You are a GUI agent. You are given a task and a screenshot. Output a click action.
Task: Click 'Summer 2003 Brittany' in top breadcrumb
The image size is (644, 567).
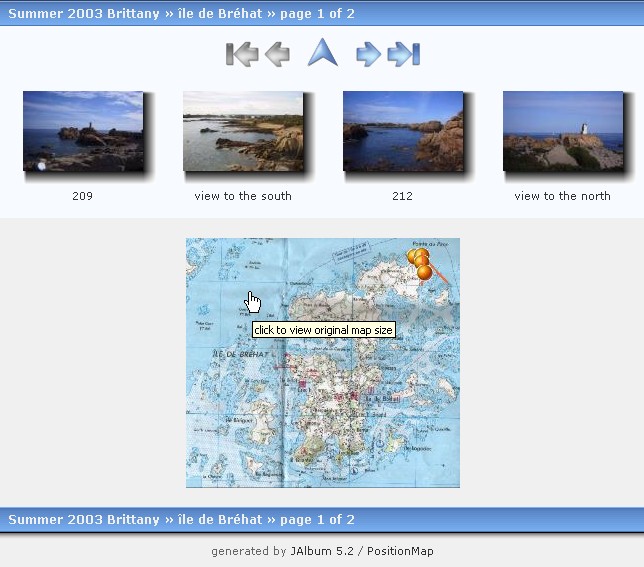(x=84, y=14)
